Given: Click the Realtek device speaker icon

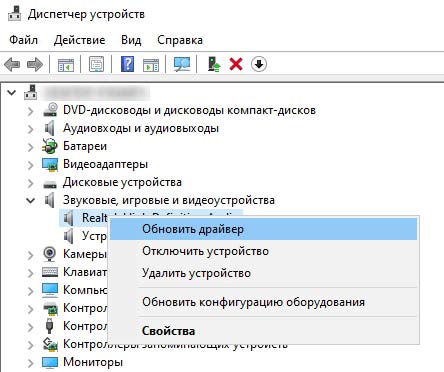Looking at the screenshot, I should click(69, 218).
